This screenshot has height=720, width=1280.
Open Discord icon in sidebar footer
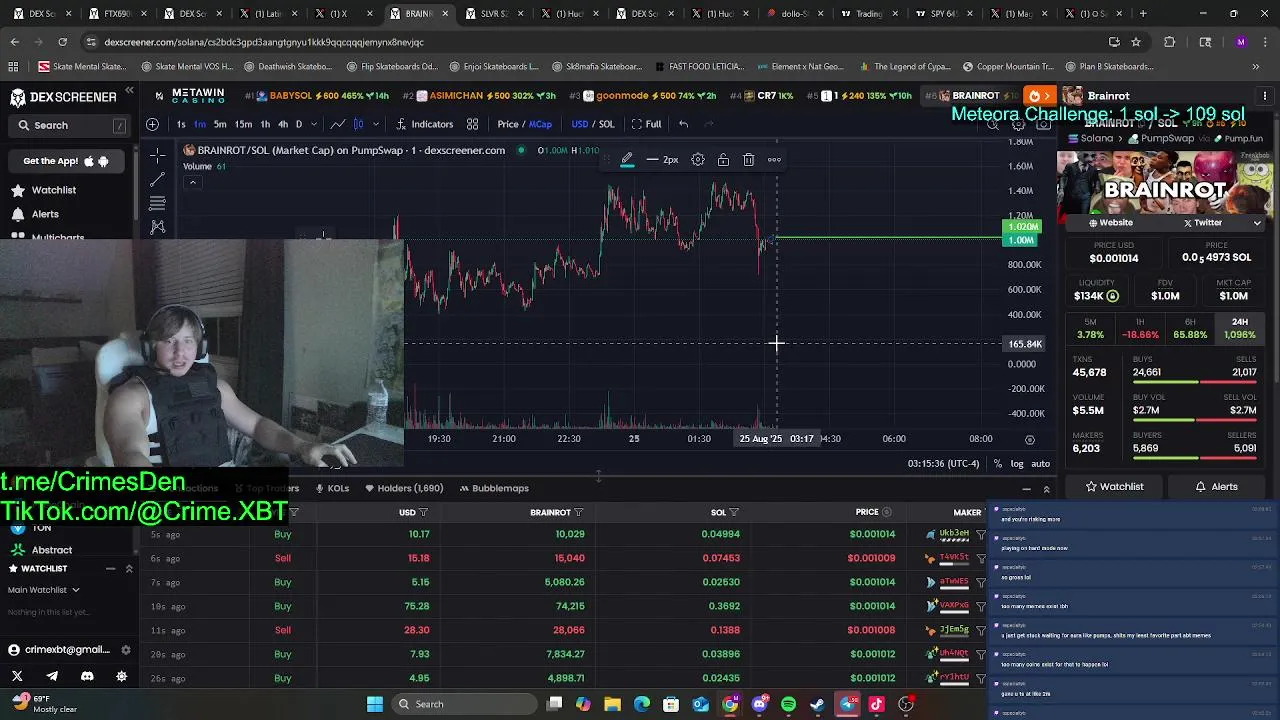pyautogui.click(x=87, y=676)
